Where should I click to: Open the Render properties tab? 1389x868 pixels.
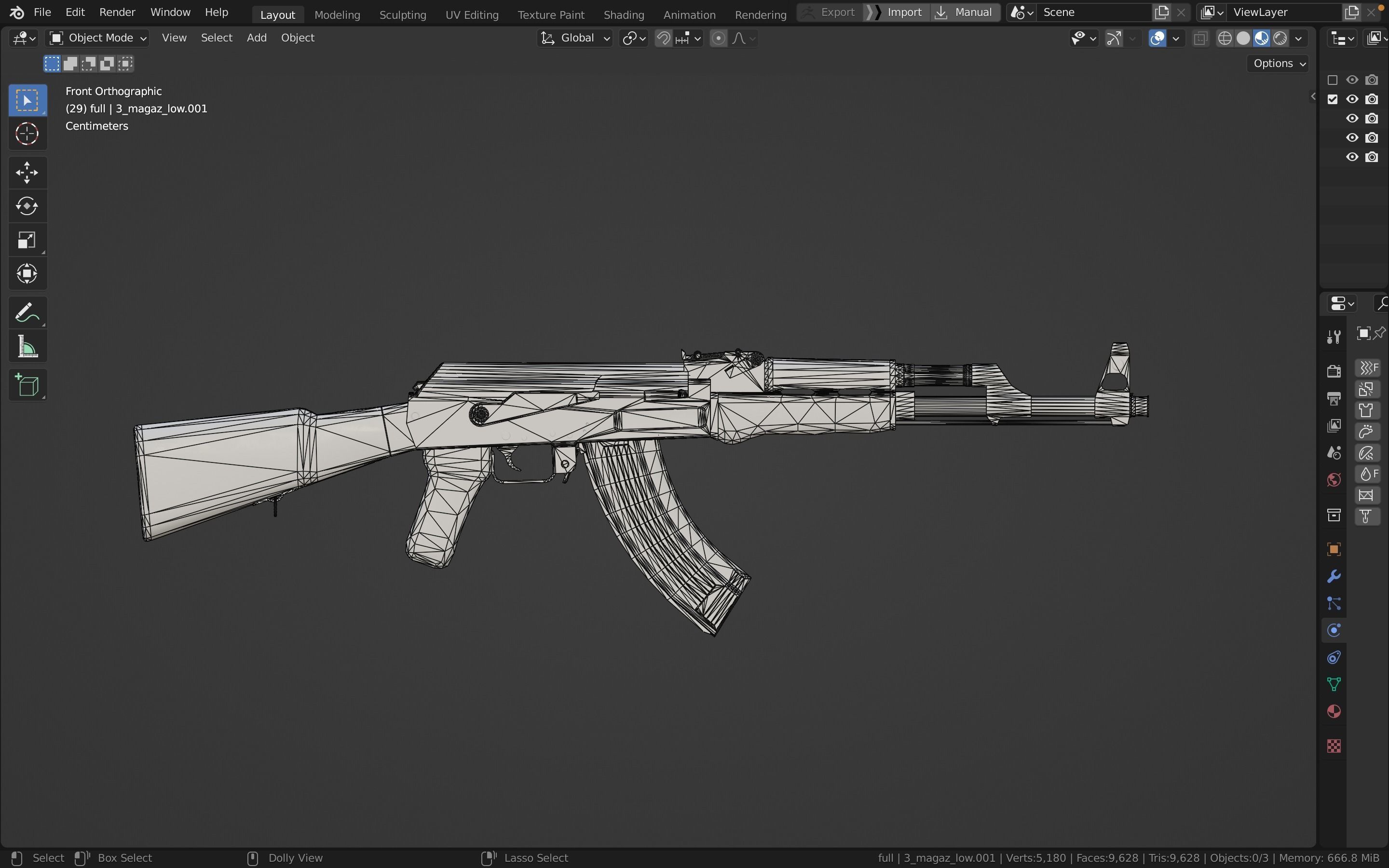[1334, 371]
